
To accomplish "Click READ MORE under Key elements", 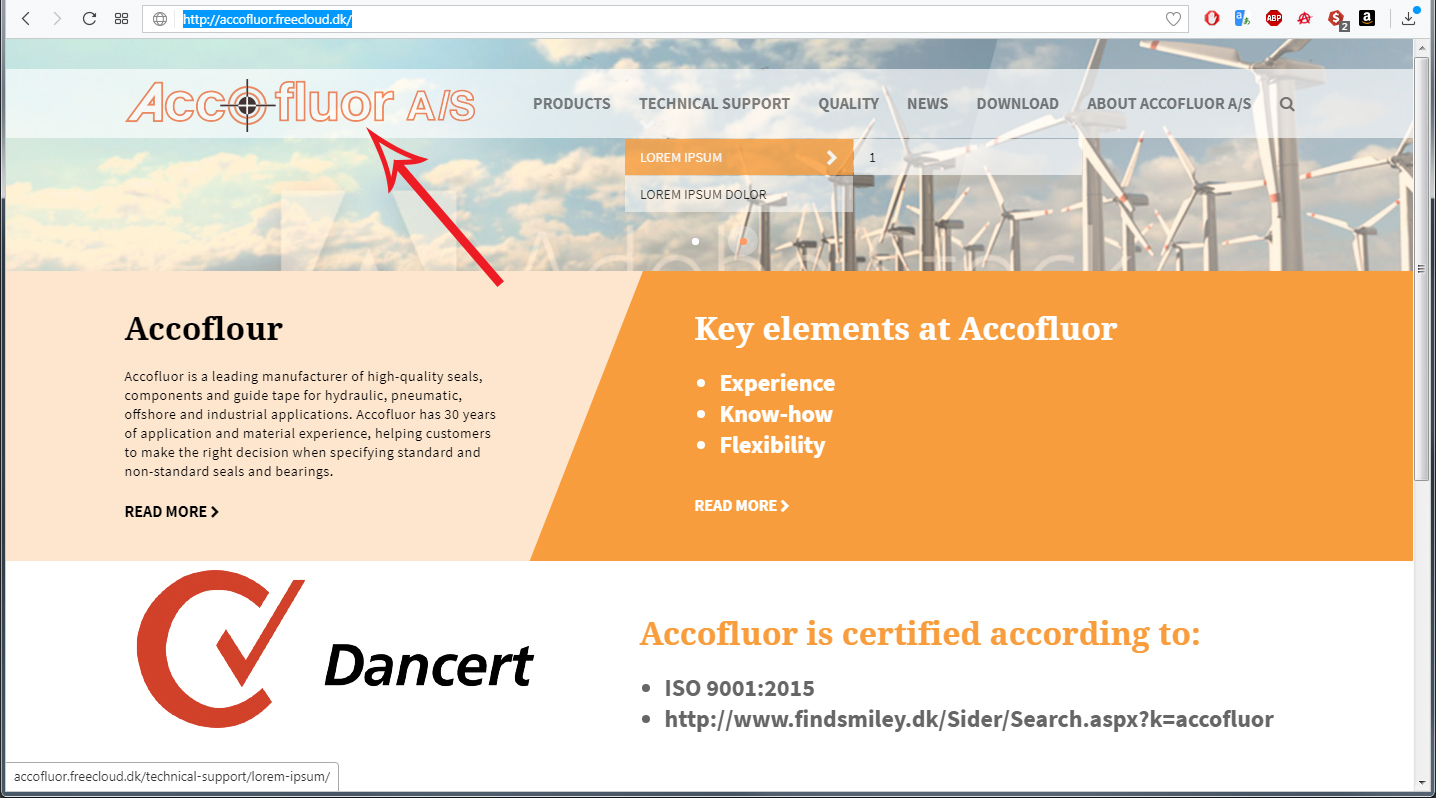I will [742, 505].
